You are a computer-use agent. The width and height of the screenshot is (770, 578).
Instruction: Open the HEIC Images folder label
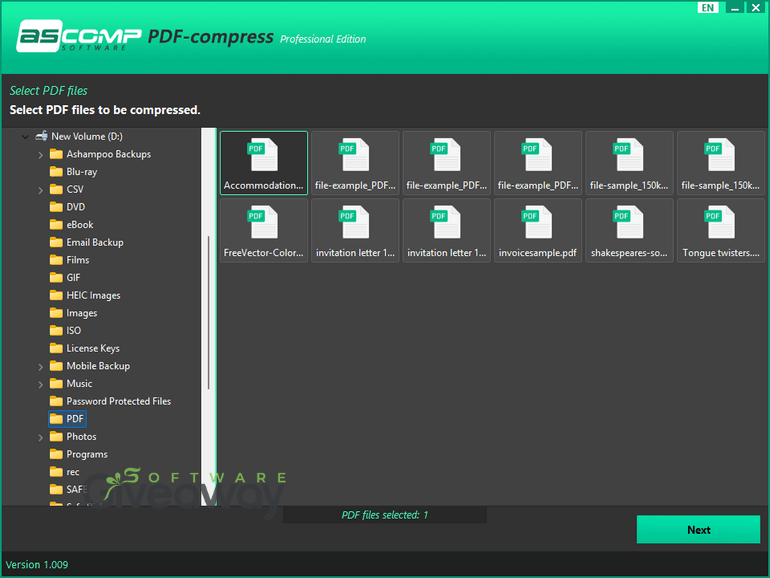pyautogui.click(x=93, y=296)
